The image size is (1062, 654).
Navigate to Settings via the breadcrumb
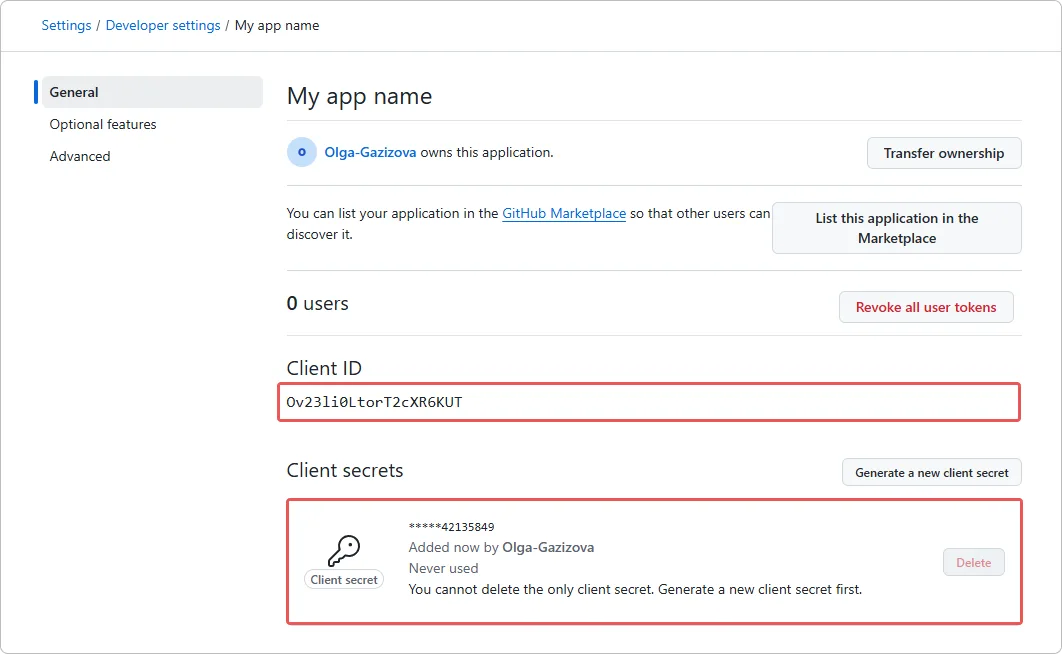coord(66,25)
